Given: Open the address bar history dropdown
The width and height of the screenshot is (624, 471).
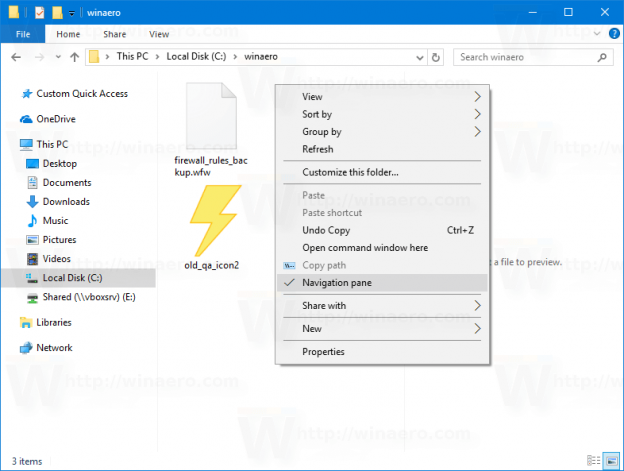Looking at the screenshot, I should click(x=420, y=57).
